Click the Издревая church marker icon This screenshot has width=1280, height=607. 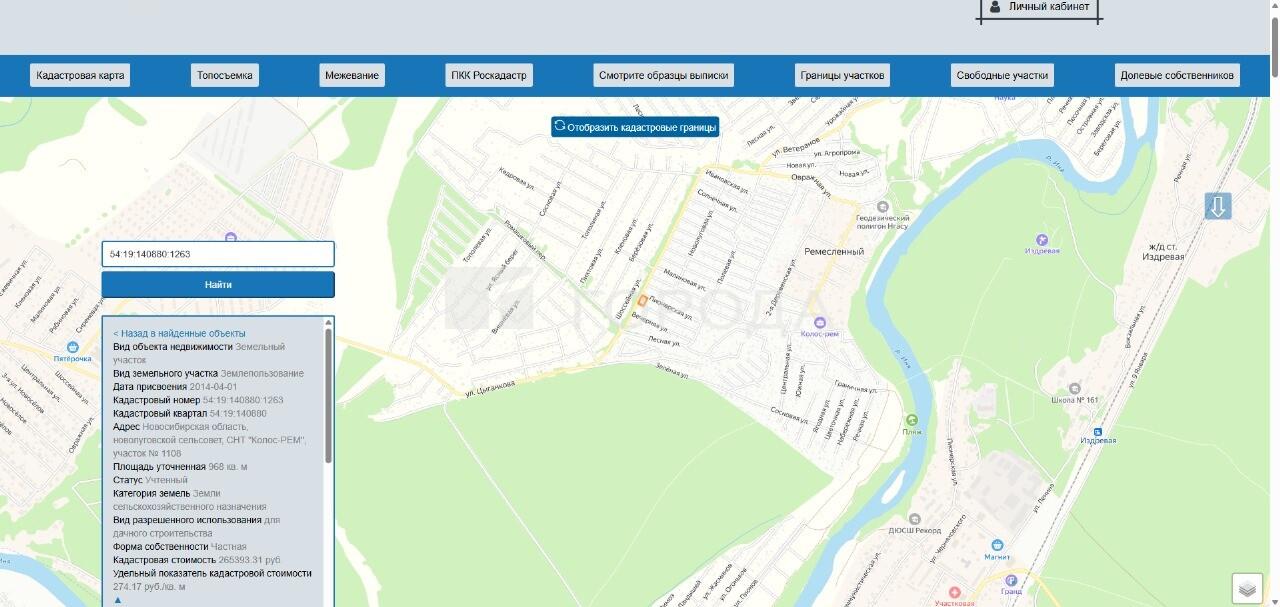pyautogui.click(x=1042, y=239)
